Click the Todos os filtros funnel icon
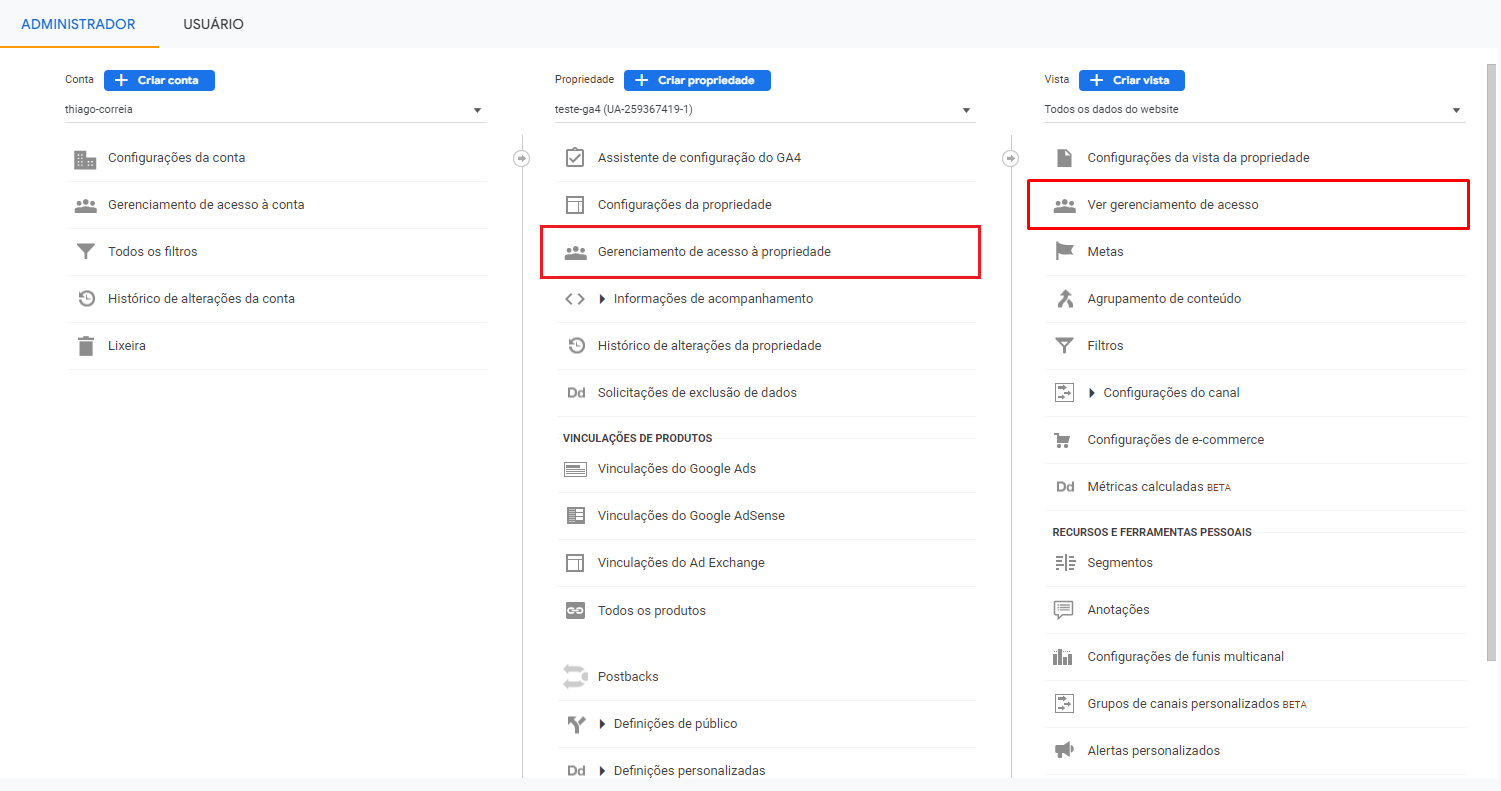Image resolution: width=1501 pixels, height=791 pixels. pyautogui.click(x=85, y=252)
